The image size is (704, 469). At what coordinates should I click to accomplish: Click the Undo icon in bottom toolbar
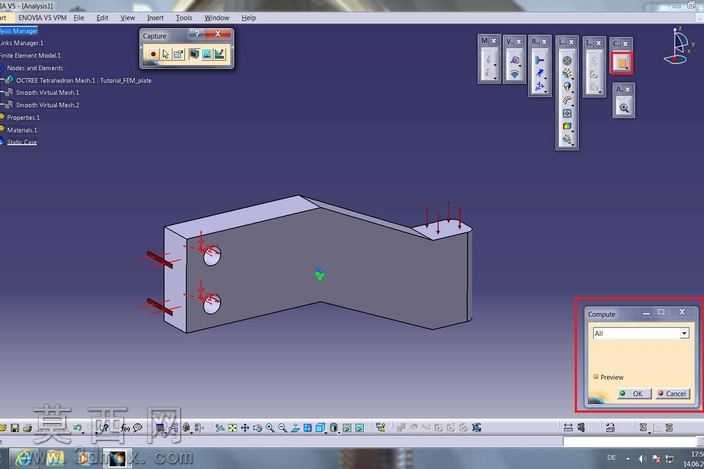tap(77, 428)
